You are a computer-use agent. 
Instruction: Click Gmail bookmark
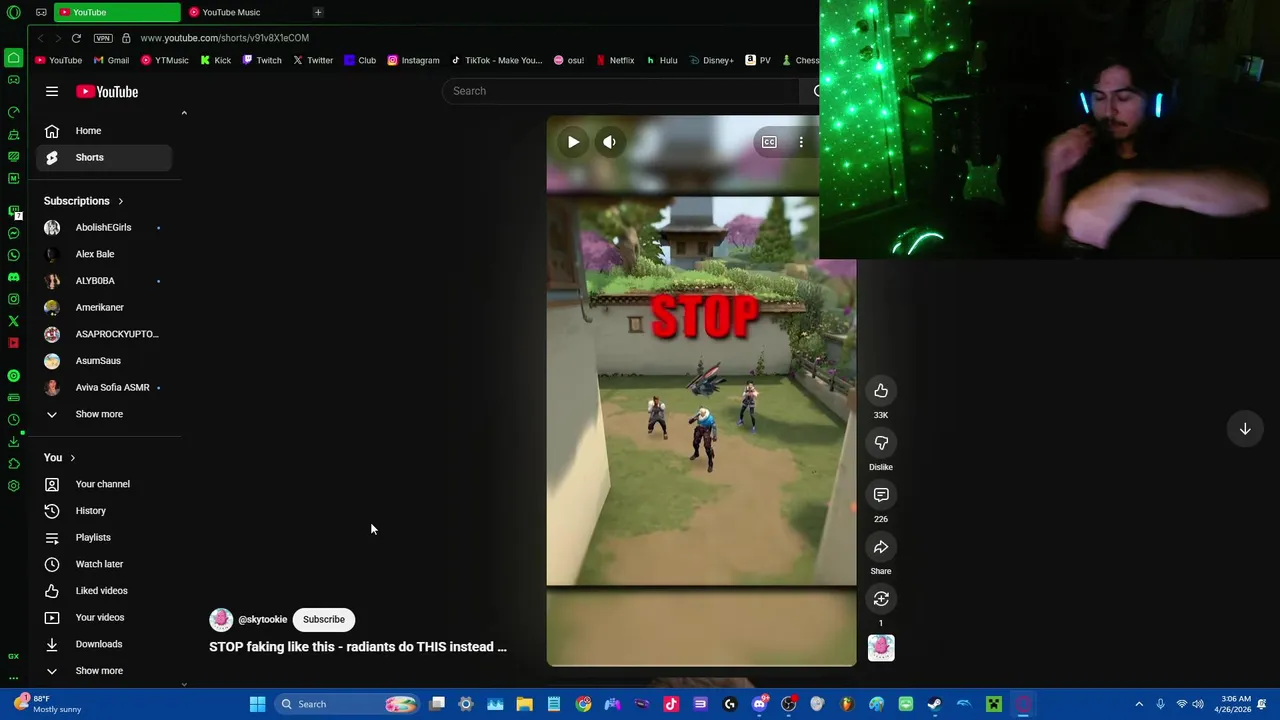(111, 60)
